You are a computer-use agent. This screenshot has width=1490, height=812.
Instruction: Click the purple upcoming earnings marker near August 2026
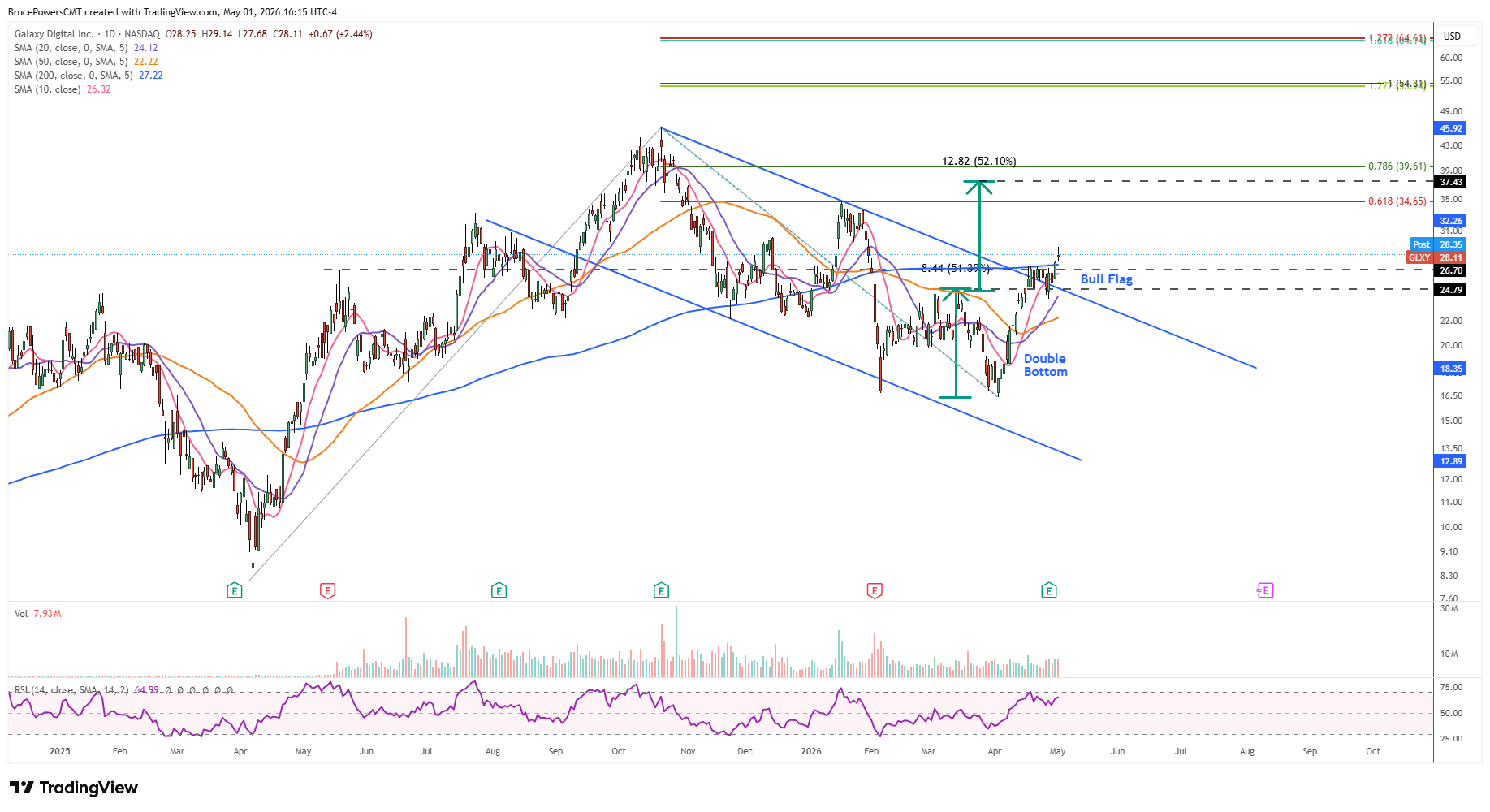[x=1265, y=590]
